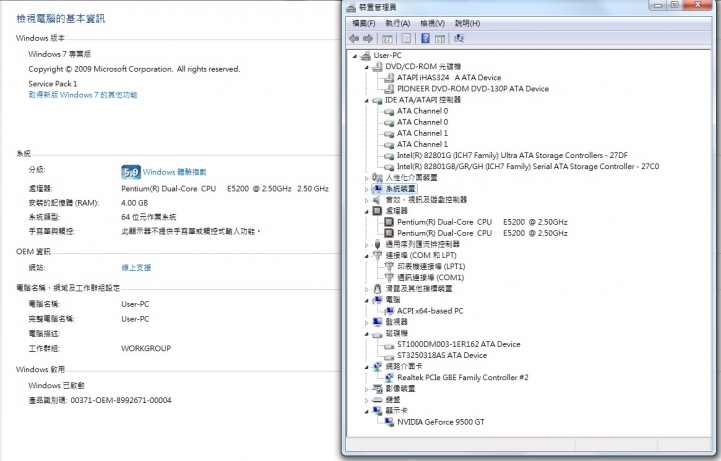Image resolution: width=721 pixels, height=461 pixels.
Task: Click the blue Help question mark icon
Action: (x=425, y=38)
